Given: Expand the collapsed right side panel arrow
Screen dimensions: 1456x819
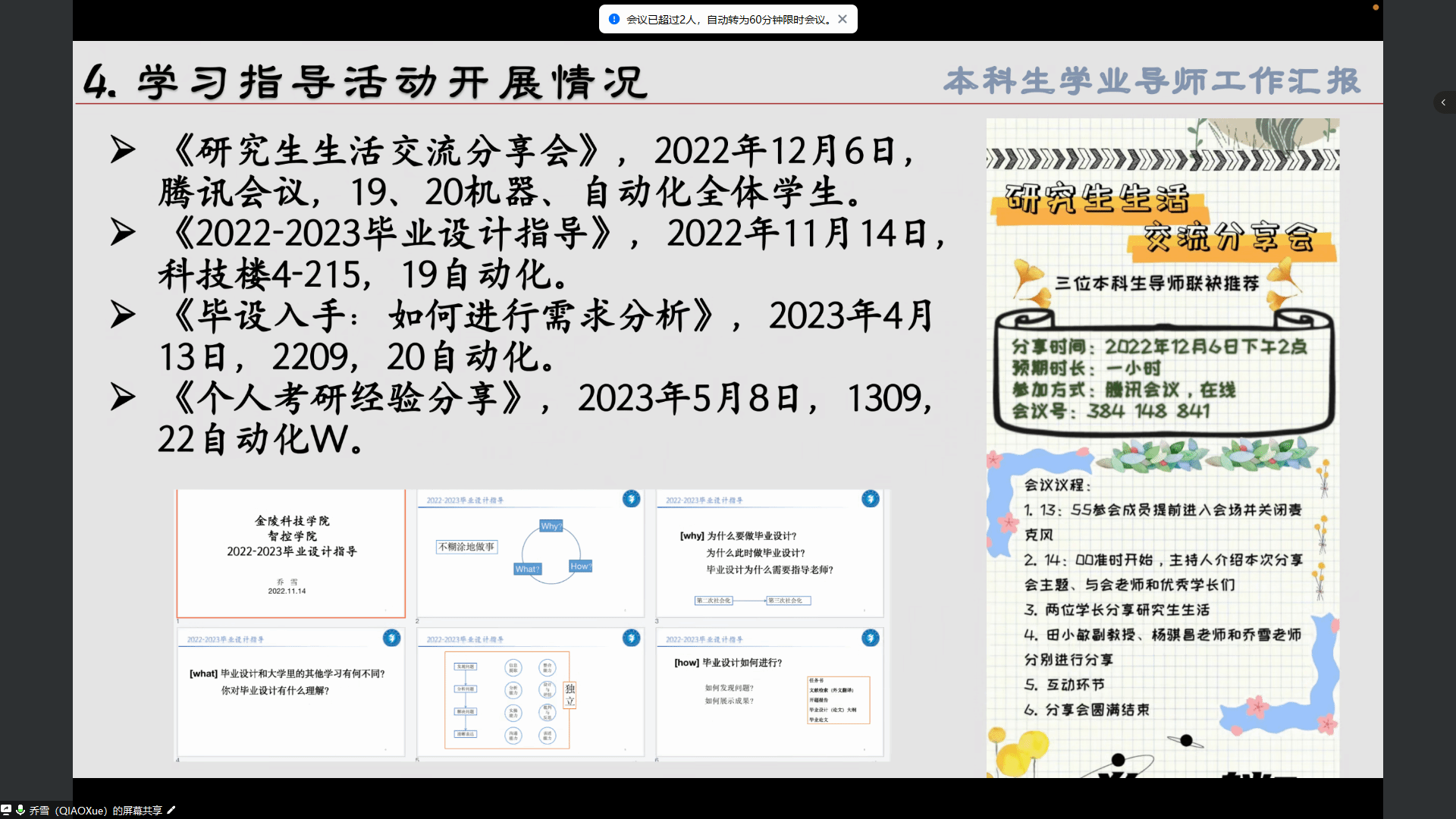Looking at the screenshot, I should (1443, 102).
